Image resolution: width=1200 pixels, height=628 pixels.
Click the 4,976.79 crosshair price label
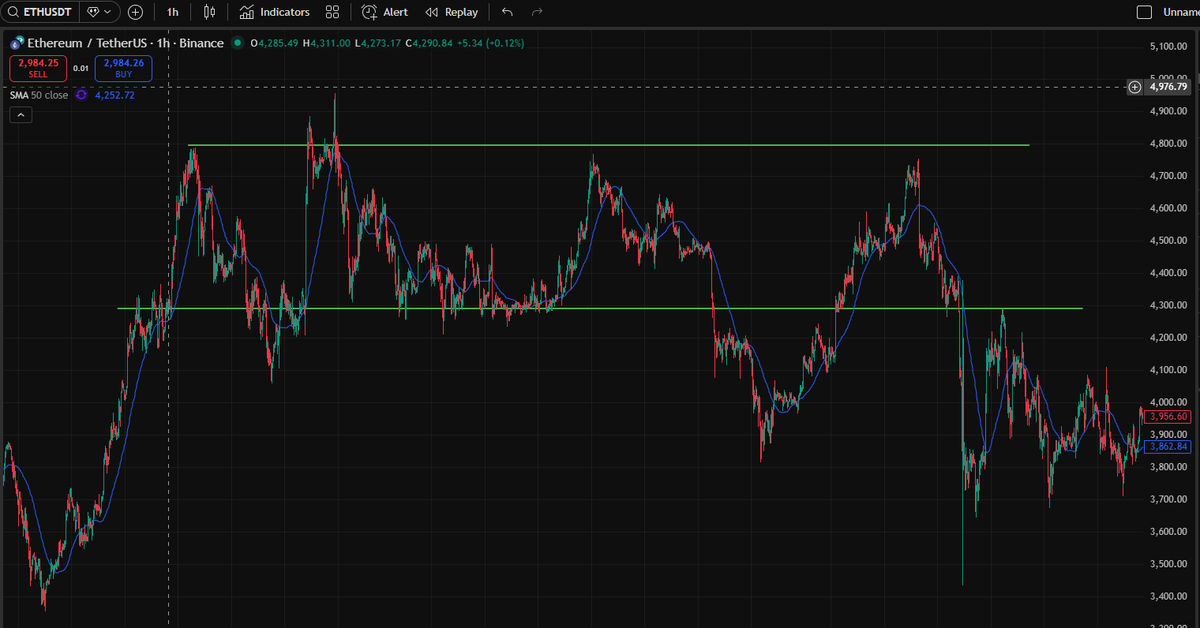tap(1167, 87)
